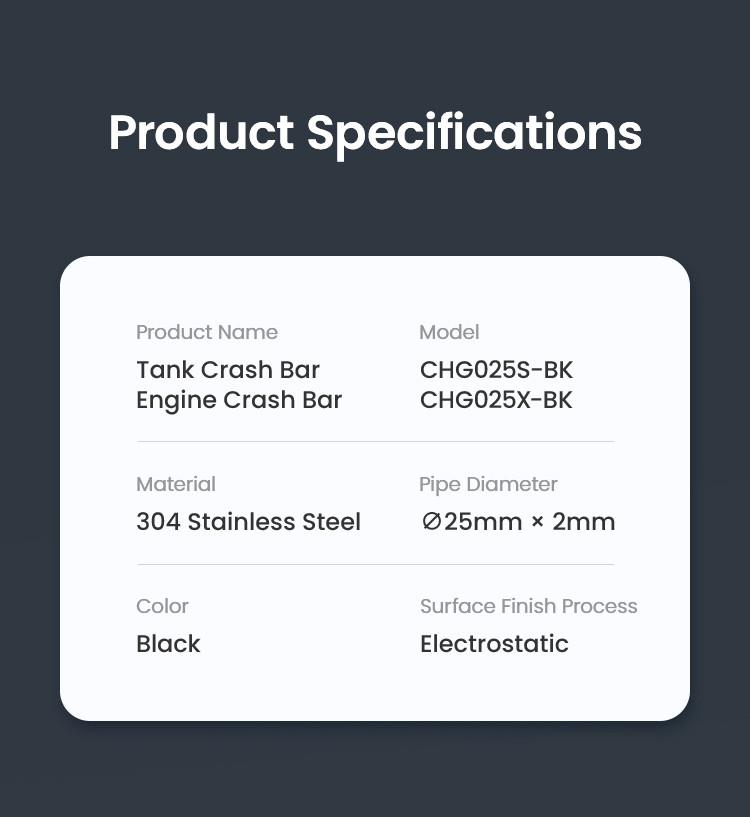Viewport: 750px width, 817px height.
Task: Click the divider line below Material row
Action: (x=375, y=564)
